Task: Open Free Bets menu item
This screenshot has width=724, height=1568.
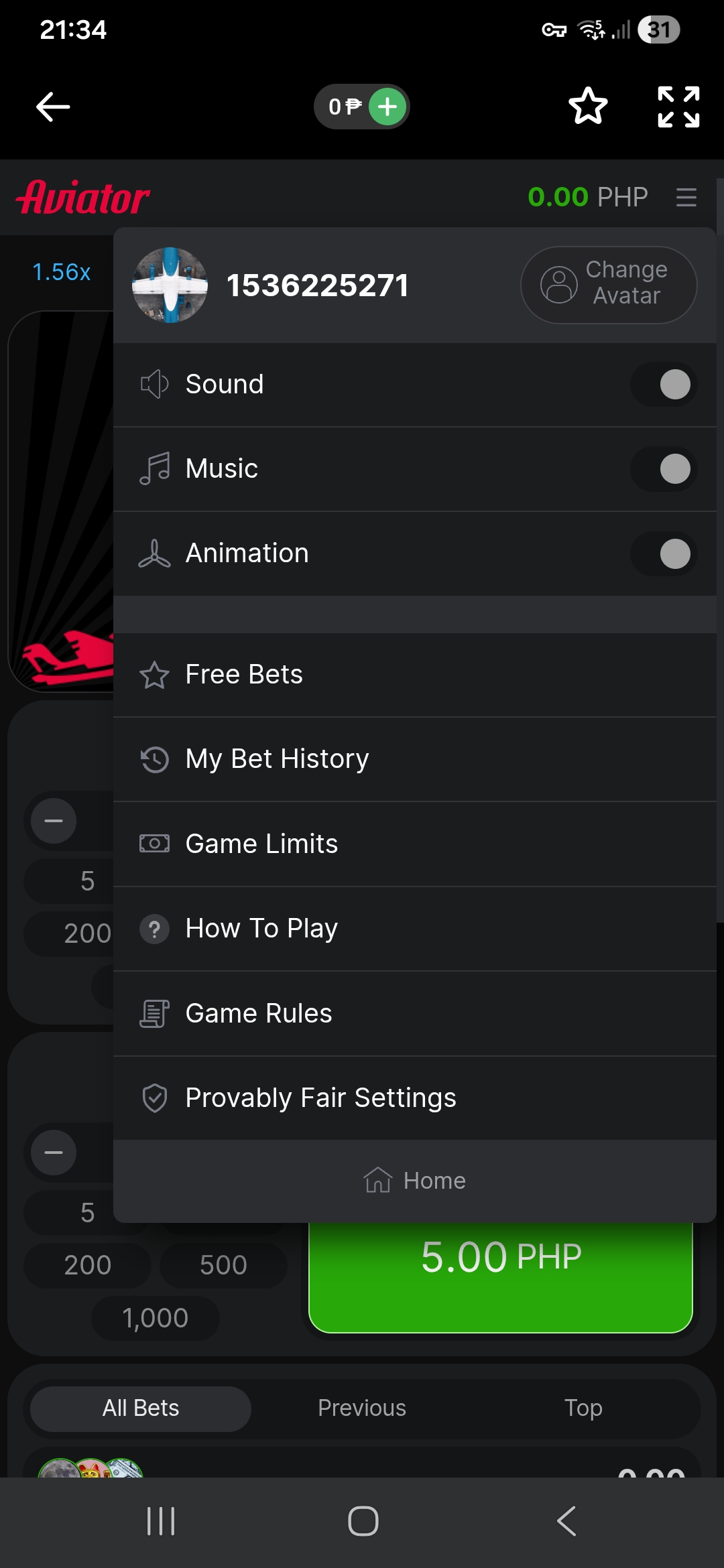Action: tap(244, 675)
